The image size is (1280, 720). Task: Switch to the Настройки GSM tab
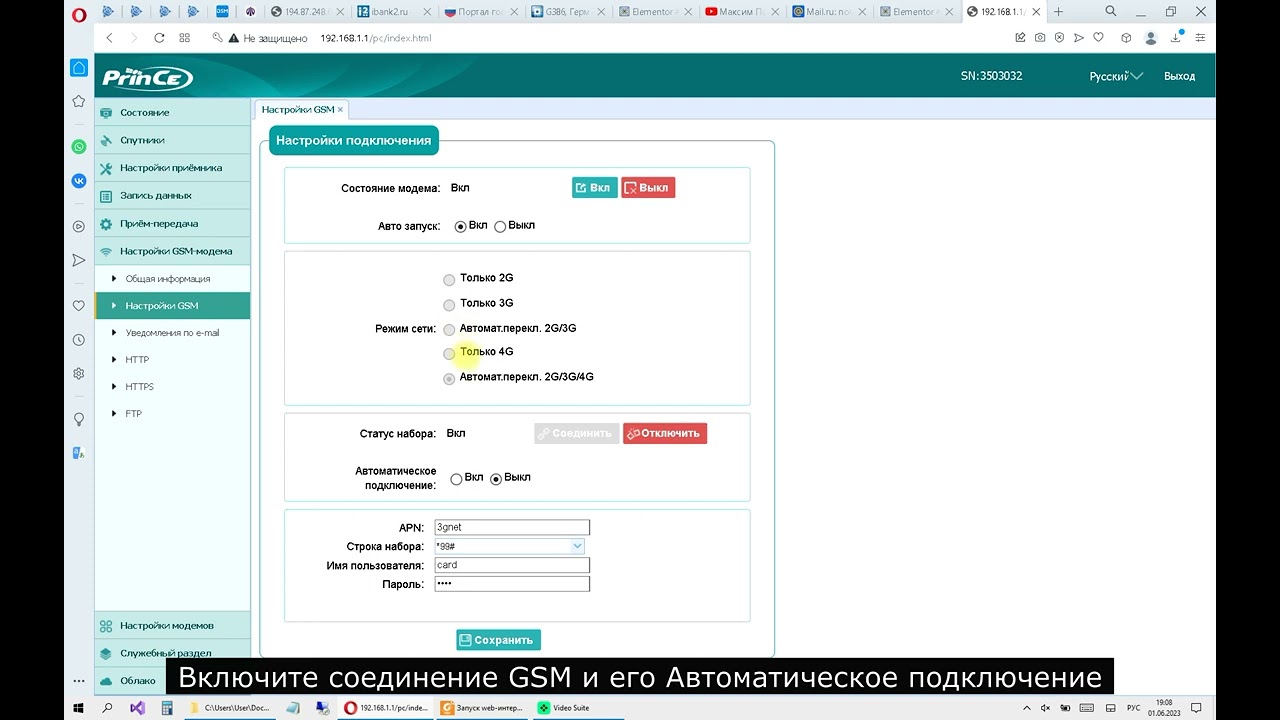click(298, 110)
